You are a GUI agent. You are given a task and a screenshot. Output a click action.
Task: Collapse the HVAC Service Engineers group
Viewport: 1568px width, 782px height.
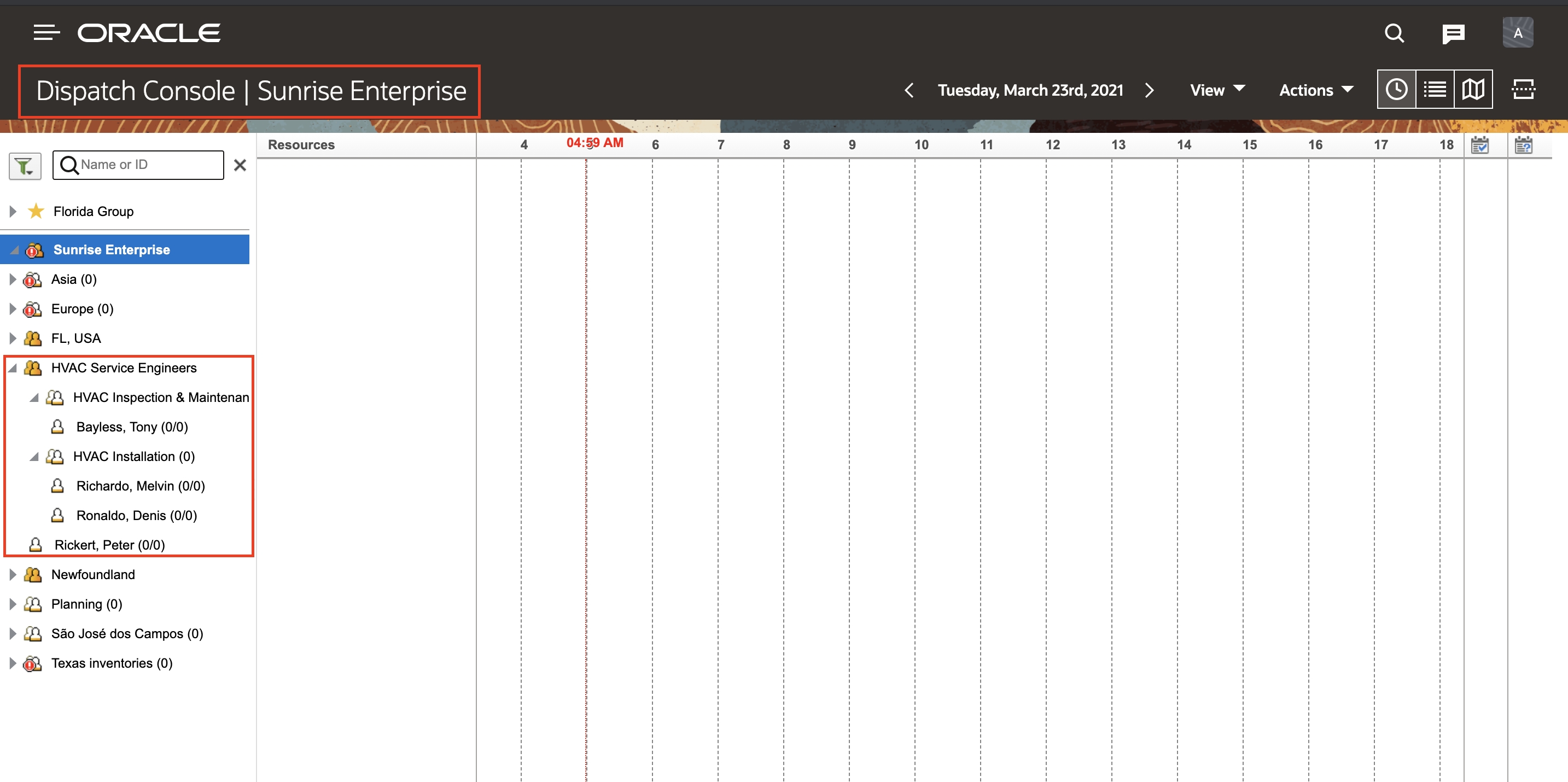[13, 367]
